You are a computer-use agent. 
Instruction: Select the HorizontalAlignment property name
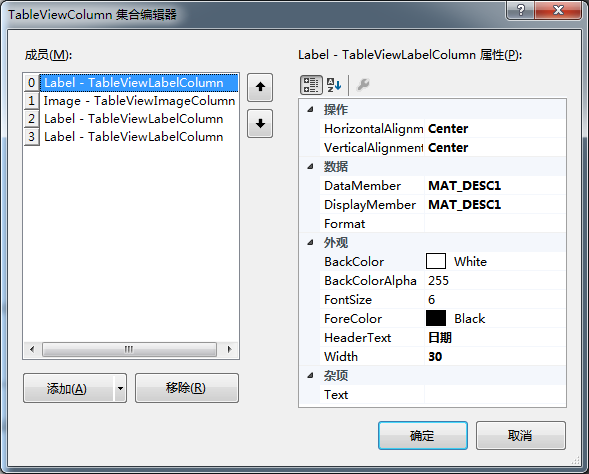click(x=373, y=128)
